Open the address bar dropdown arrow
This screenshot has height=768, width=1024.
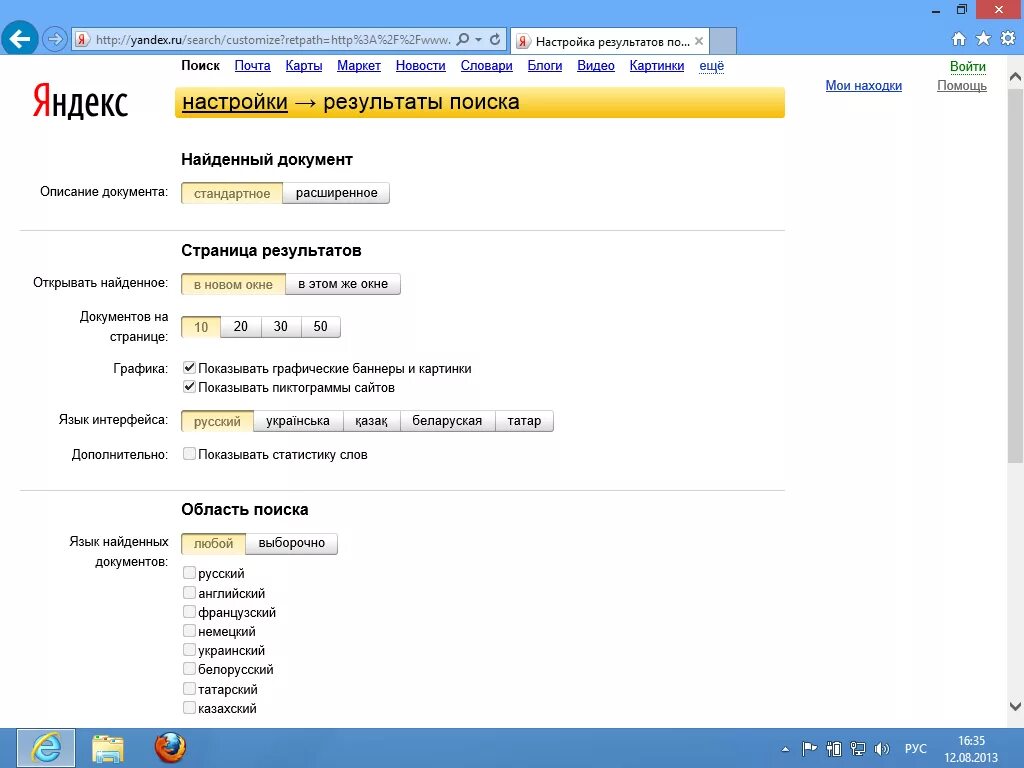click(x=478, y=39)
